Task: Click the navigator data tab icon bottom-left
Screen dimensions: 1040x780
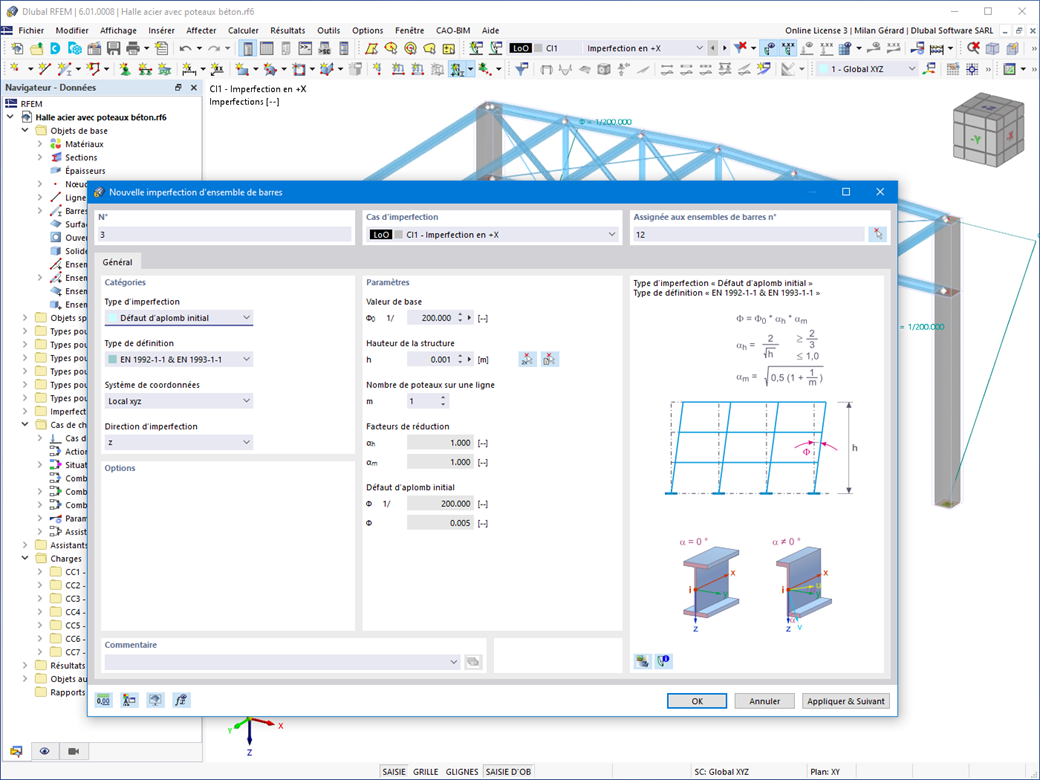Action: click(16, 751)
